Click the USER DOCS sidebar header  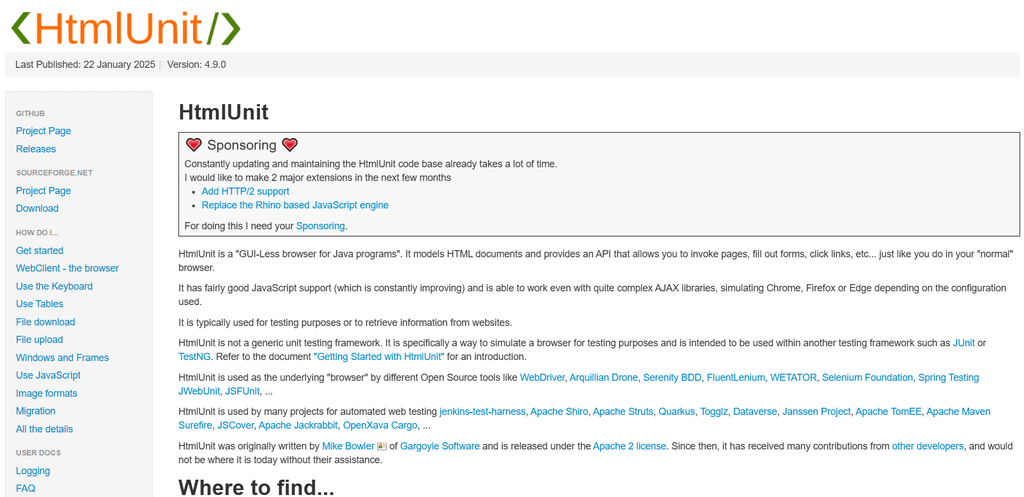[x=38, y=453]
